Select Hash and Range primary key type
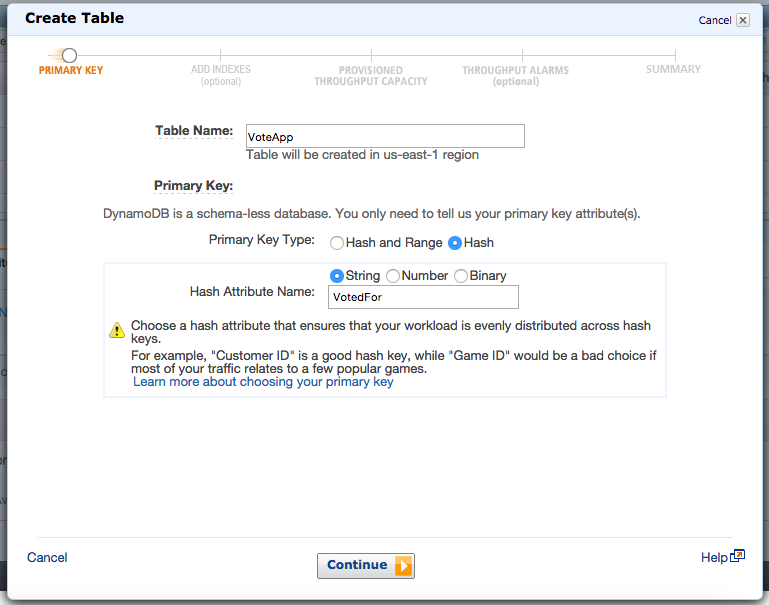This screenshot has height=605, width=769. pos(336,243)
